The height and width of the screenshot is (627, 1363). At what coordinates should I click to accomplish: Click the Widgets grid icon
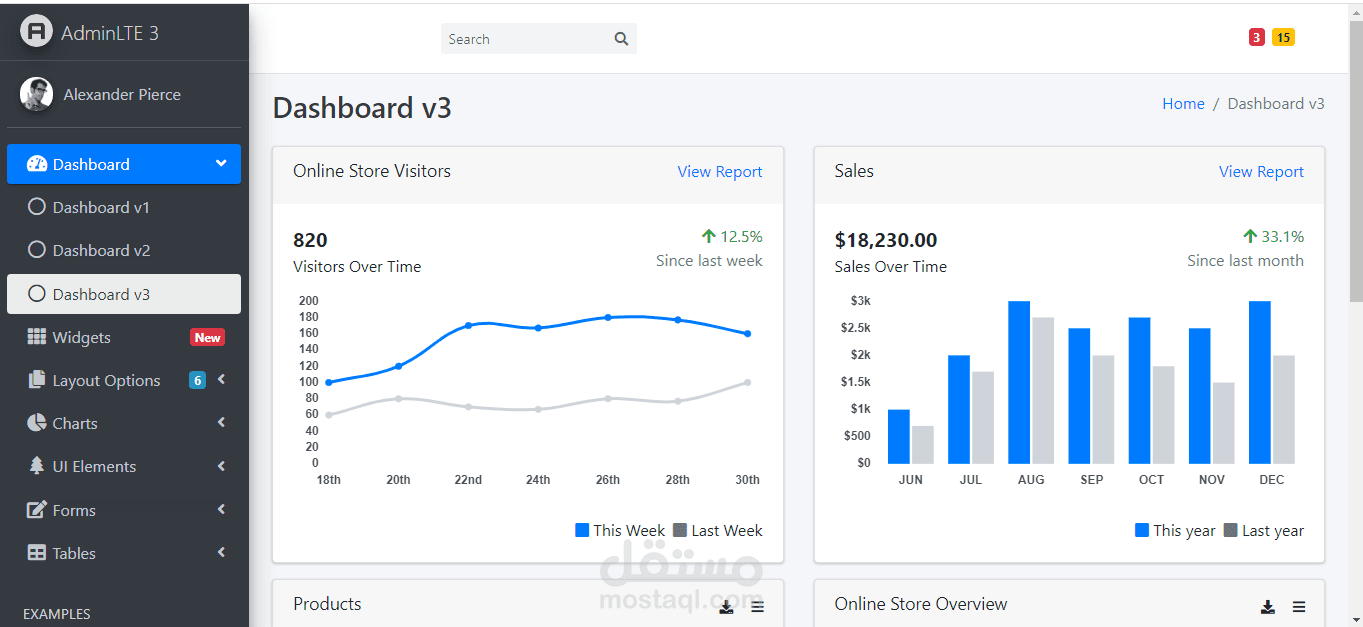[36, 337]
